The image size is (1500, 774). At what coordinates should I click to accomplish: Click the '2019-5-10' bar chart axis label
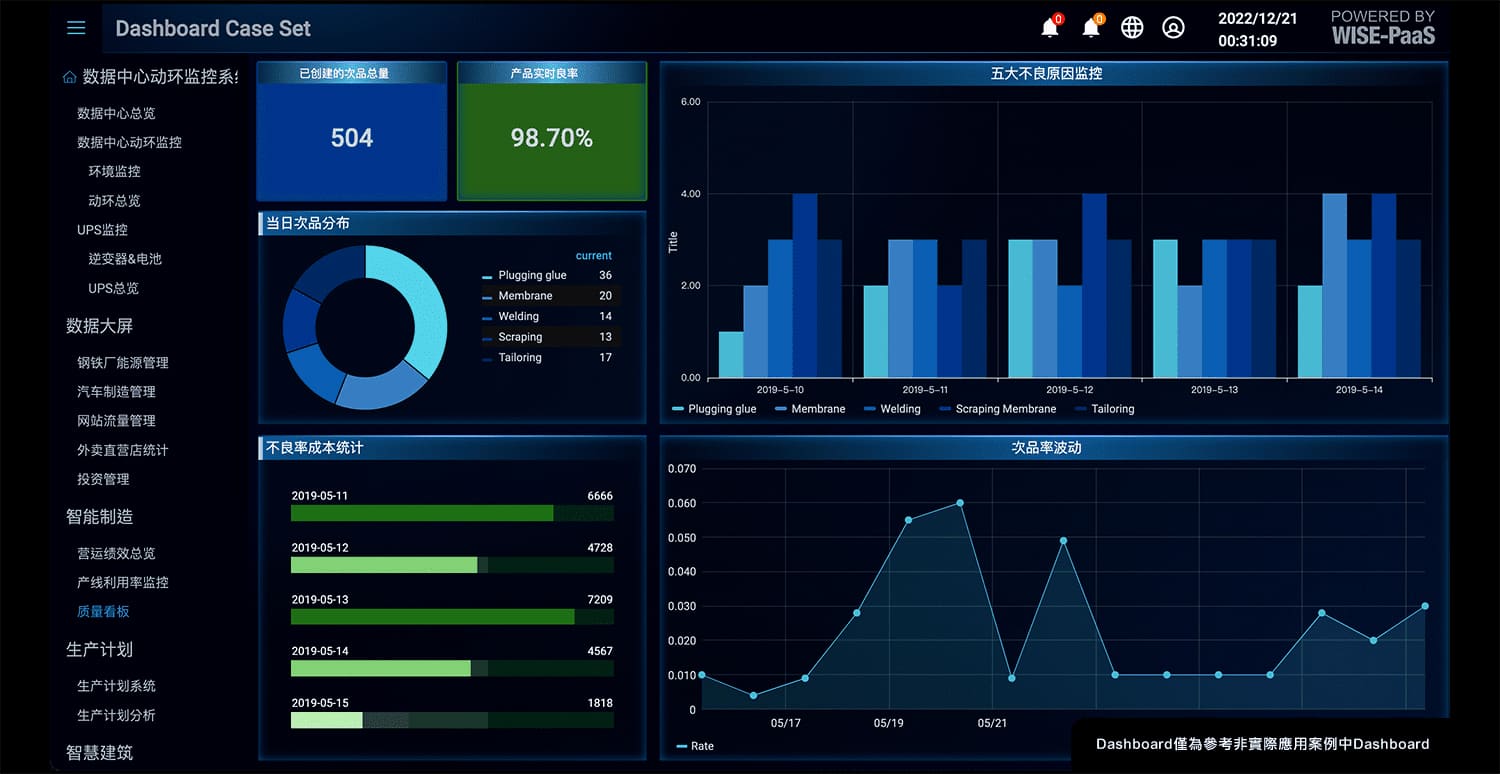780,389
